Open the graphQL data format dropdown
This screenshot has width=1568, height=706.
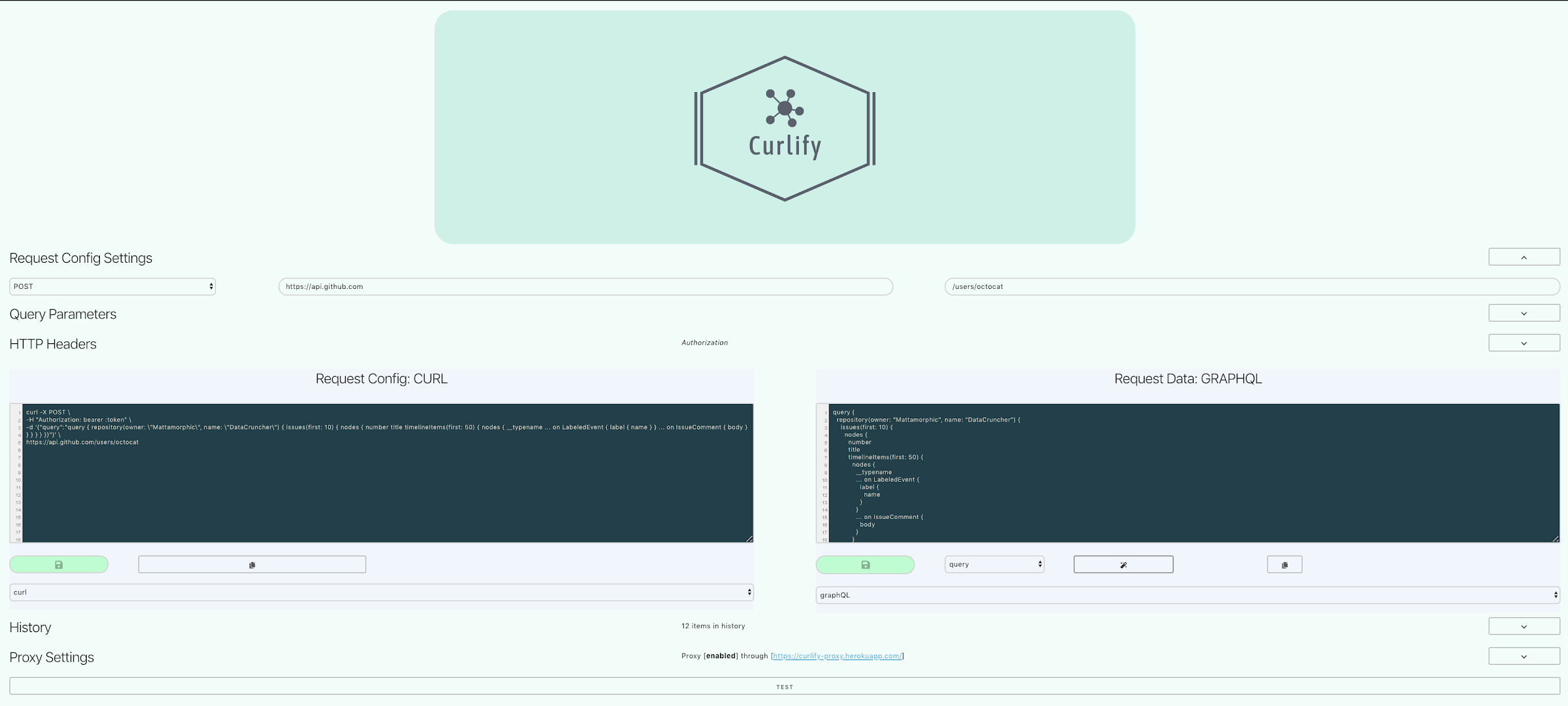(x=1188, y=595)
